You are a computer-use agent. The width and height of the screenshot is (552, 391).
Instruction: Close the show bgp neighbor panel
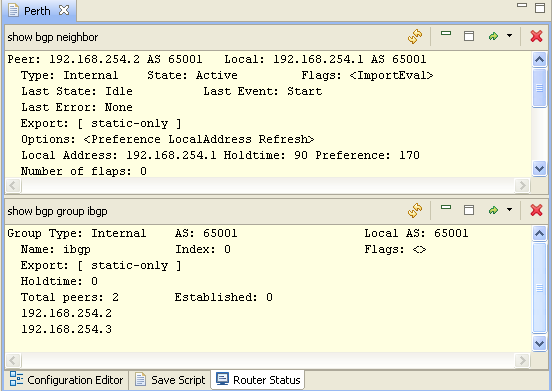[536, 36]
